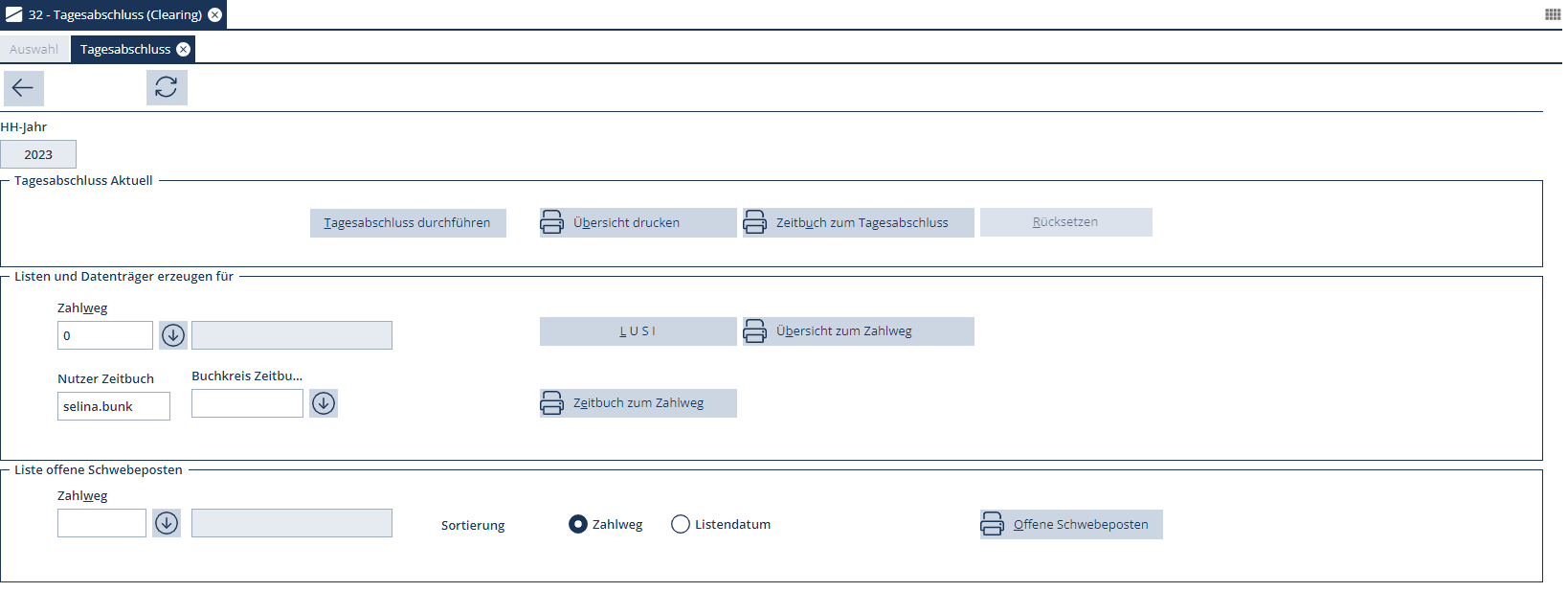Click the back arrow icon
Viewport: 1568px width, 592px height.
23,88
